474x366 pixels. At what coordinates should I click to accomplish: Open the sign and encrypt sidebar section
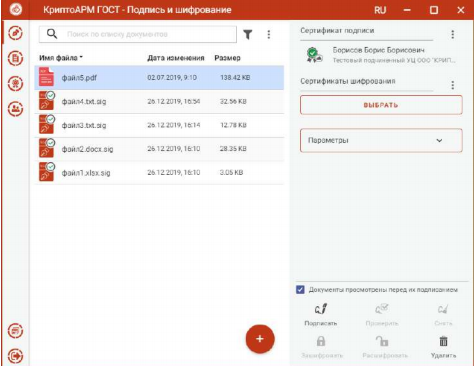[x=15, y=33]
